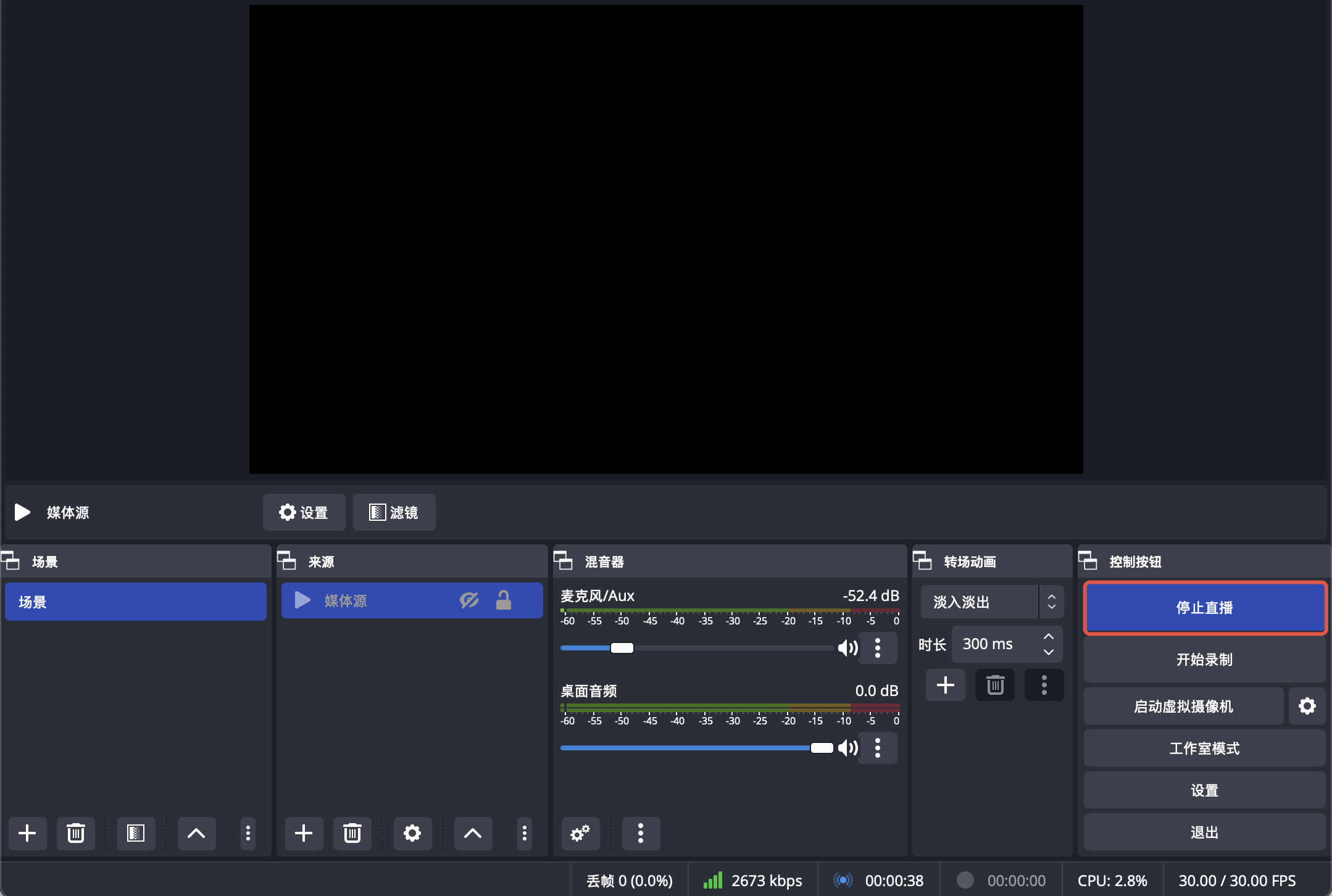Image resolution: width=1332 pixels, height=896 pixels.
Task: Toggle lock on 媒体源 source
Action: point(504,600)
